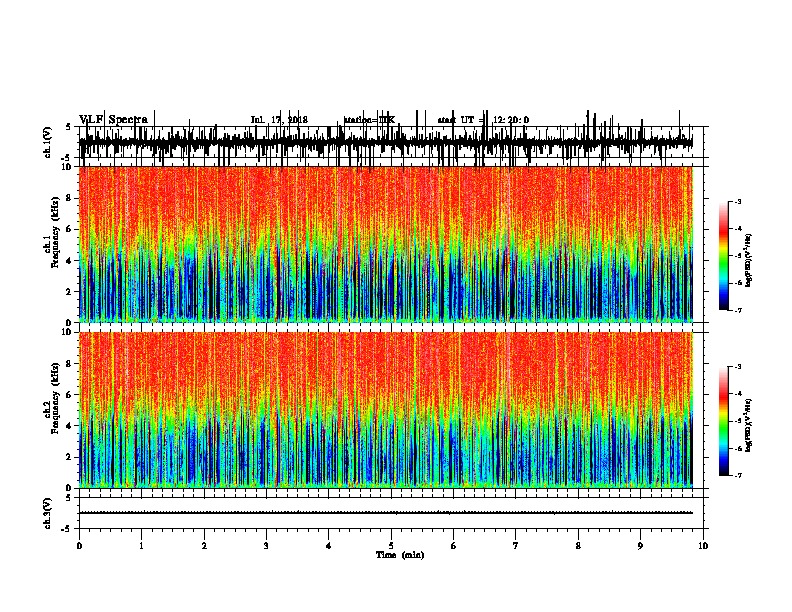
Task: Click the station name label in header
Action: coord(369,120)
